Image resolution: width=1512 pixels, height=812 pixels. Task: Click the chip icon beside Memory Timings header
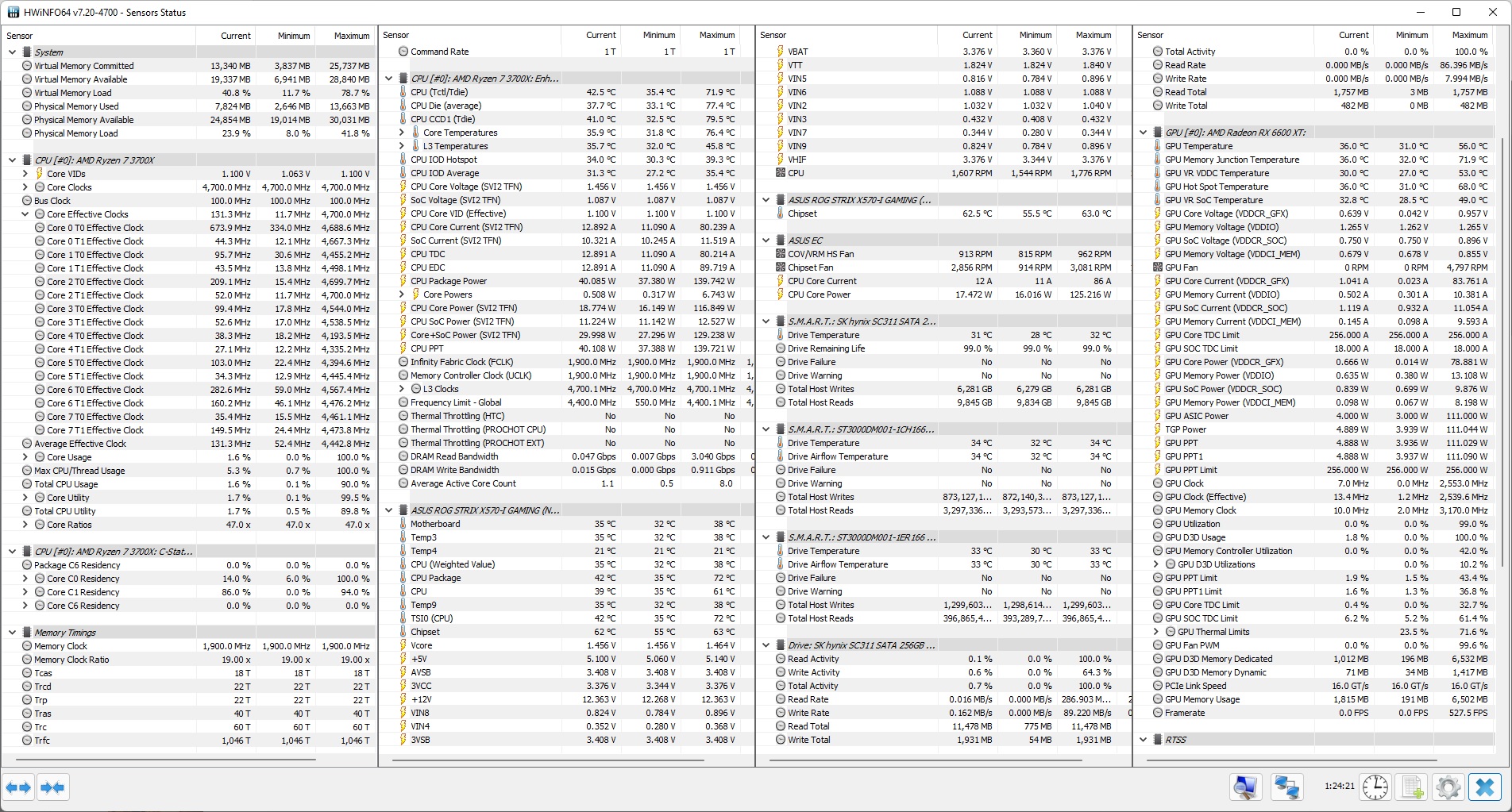[26, 633]
